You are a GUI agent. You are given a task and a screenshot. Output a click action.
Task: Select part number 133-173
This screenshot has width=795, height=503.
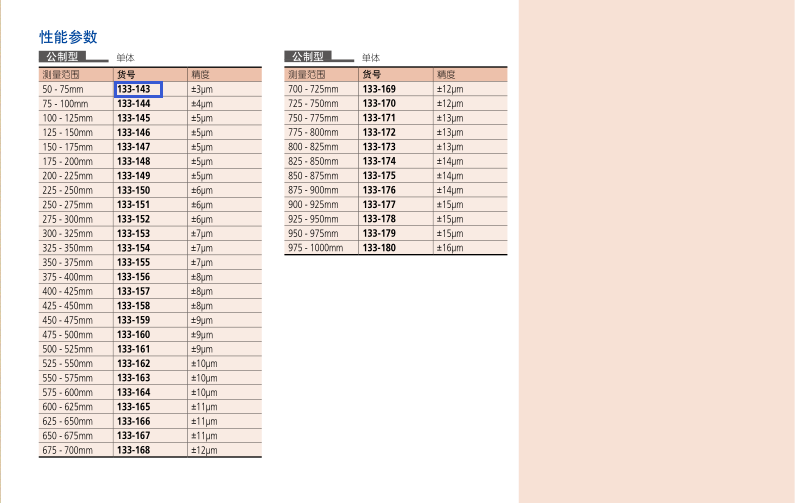tap(379, 147)
